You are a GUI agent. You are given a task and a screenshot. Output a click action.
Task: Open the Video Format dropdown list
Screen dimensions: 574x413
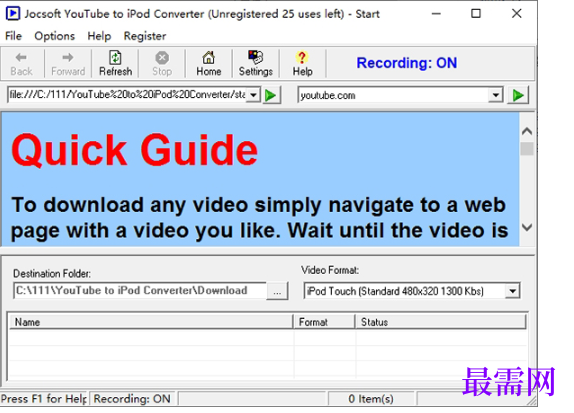512,291
